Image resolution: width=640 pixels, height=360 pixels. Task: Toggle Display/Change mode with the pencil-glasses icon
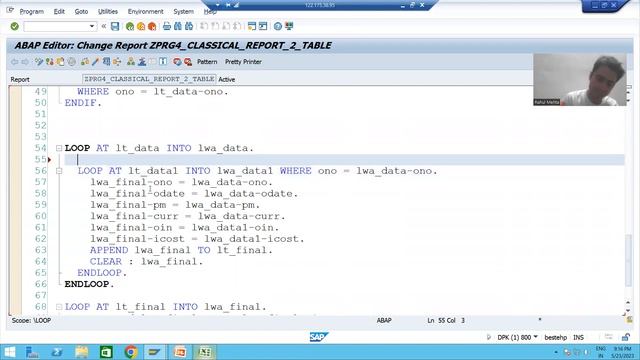(39, 62)
